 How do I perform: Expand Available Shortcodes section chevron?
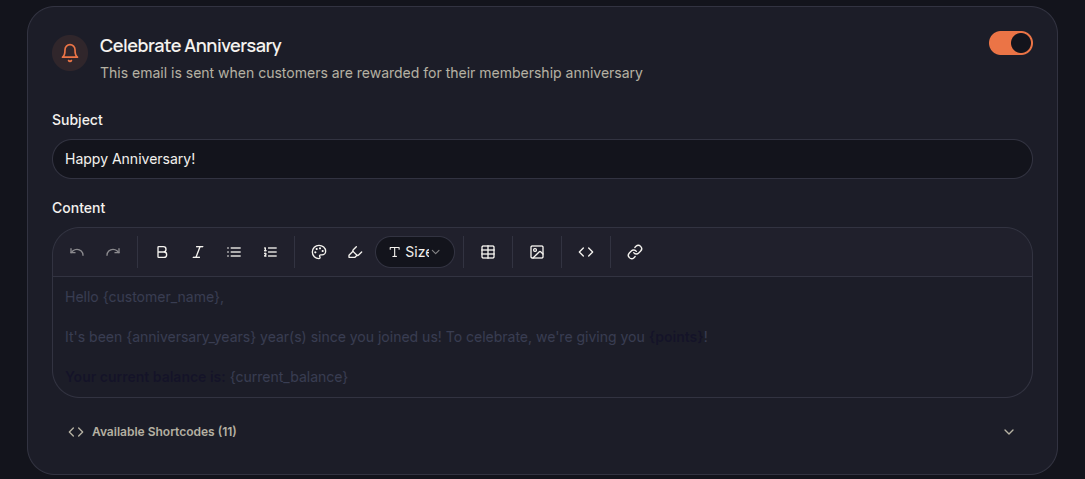pos(1009,432)
